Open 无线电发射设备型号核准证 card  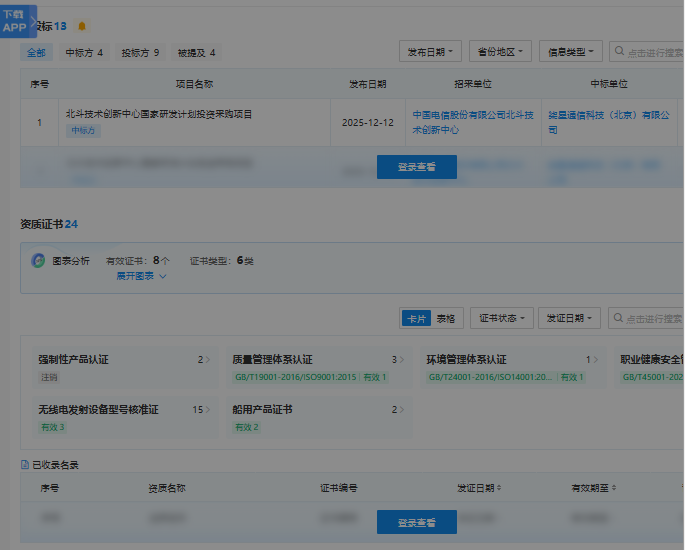125,417
